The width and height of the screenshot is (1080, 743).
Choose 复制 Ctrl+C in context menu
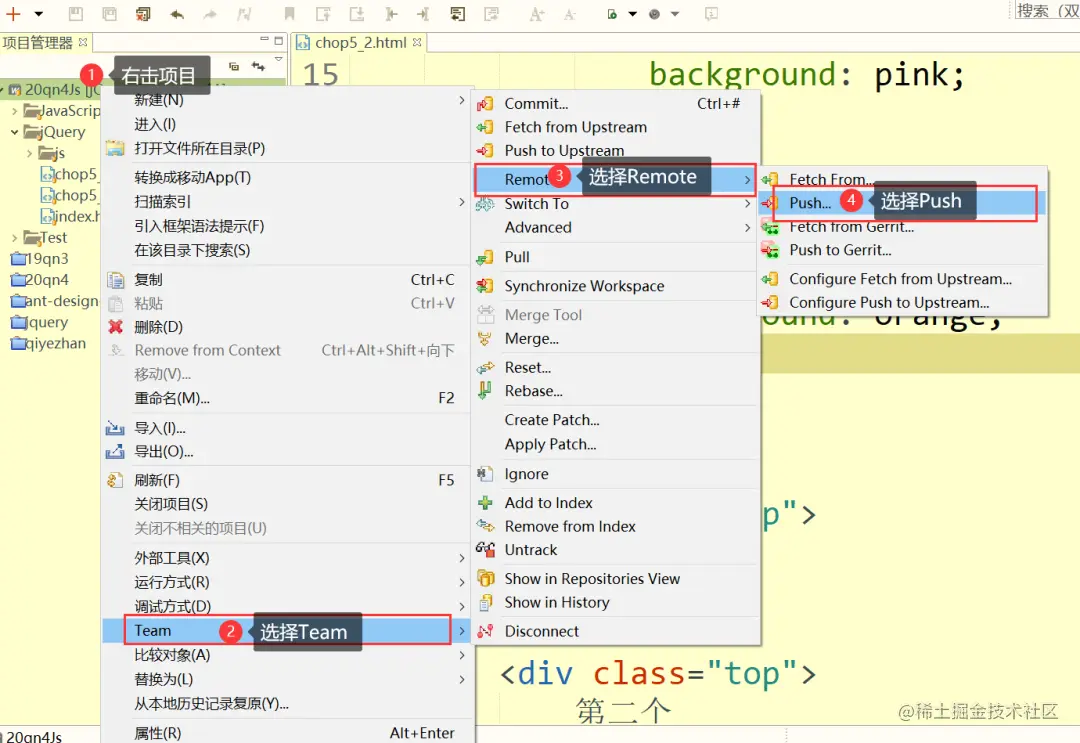click(x=286, y=280)
